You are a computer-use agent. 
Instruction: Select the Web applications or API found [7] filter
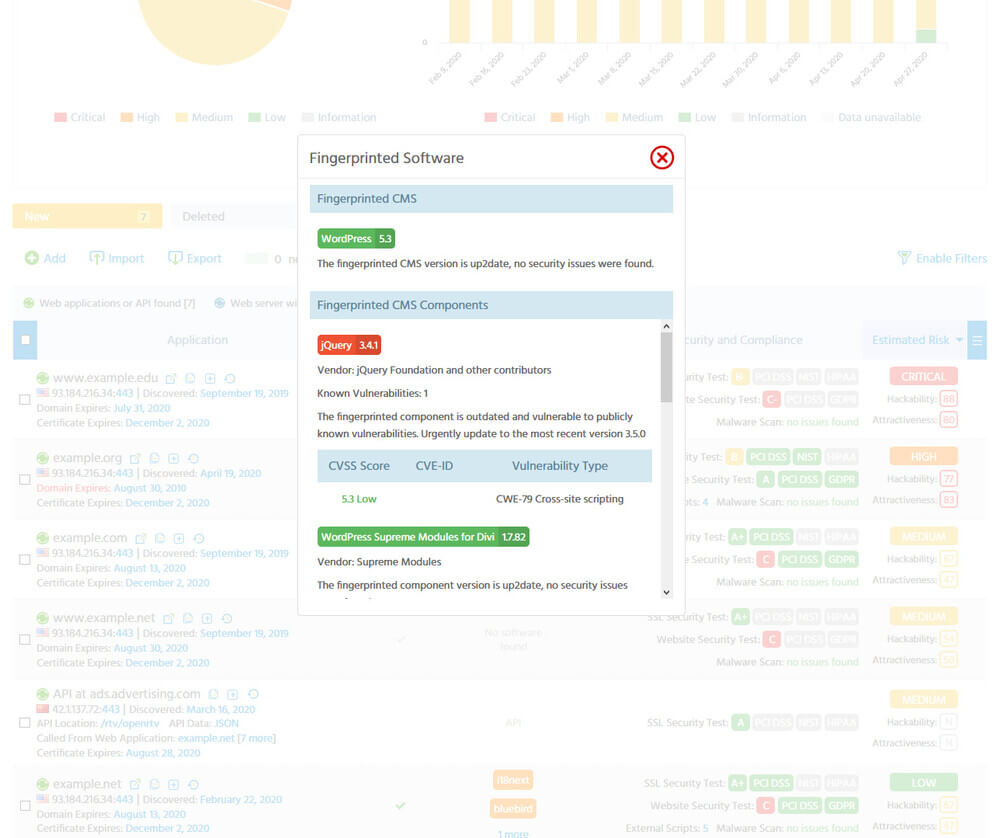click(x=109, y=303)
